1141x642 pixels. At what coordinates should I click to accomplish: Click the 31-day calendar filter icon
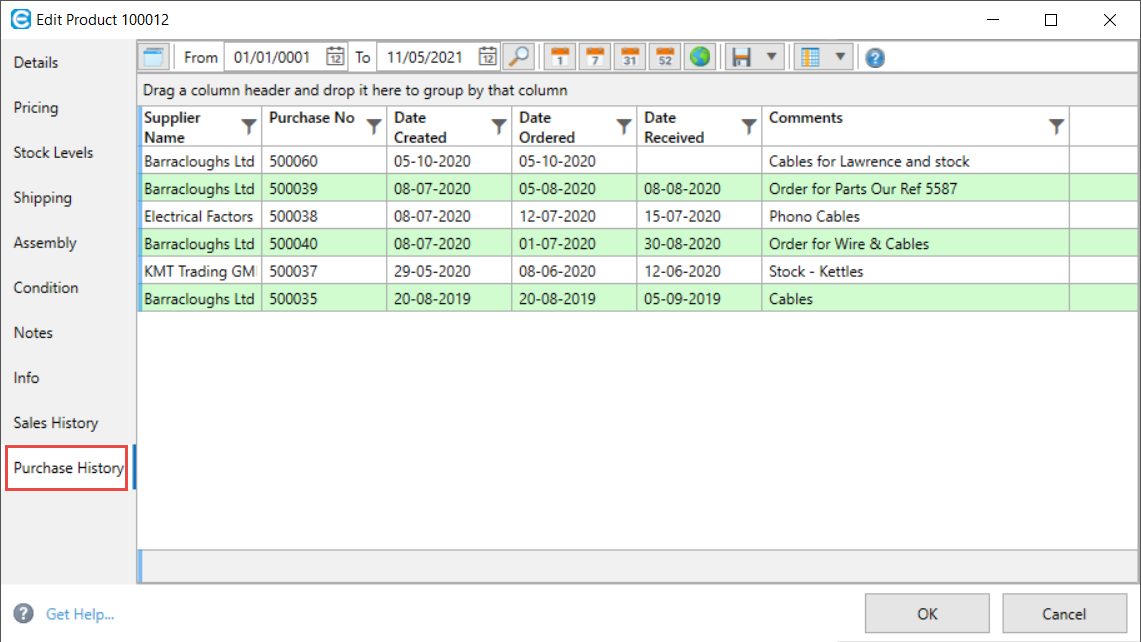630,57
